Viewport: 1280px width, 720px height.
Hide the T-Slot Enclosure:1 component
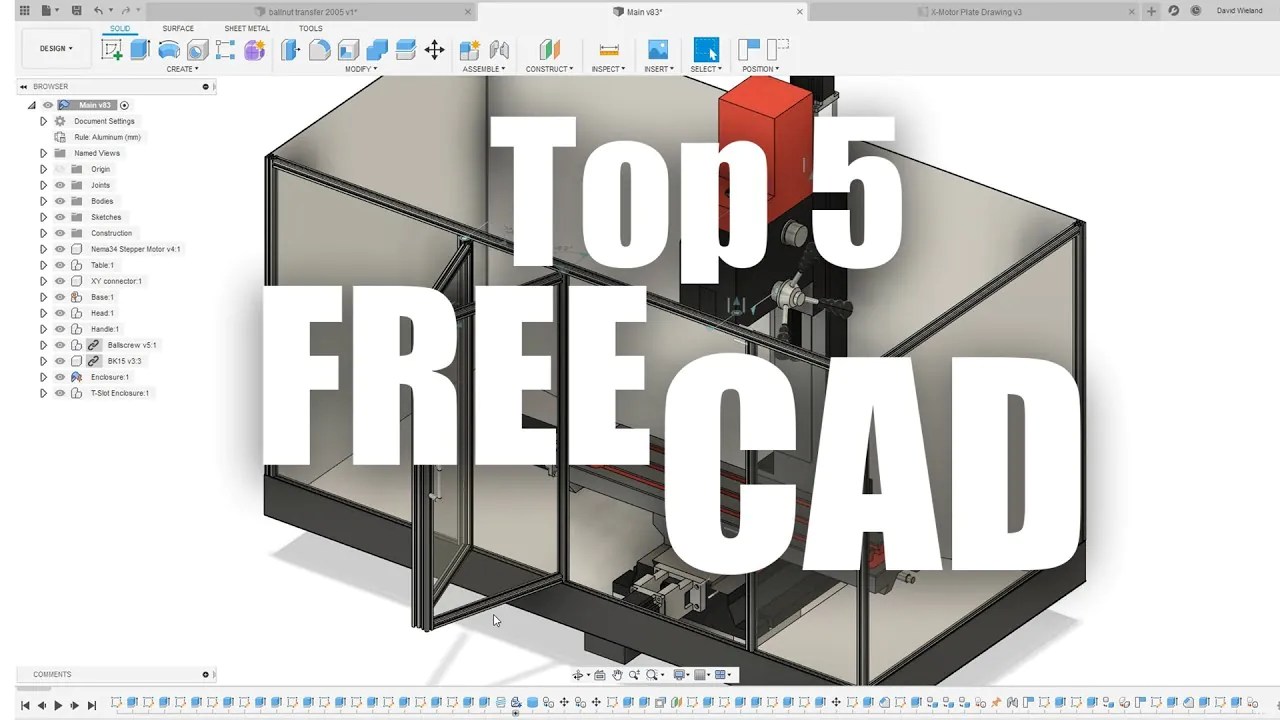(x=59, y=393)
